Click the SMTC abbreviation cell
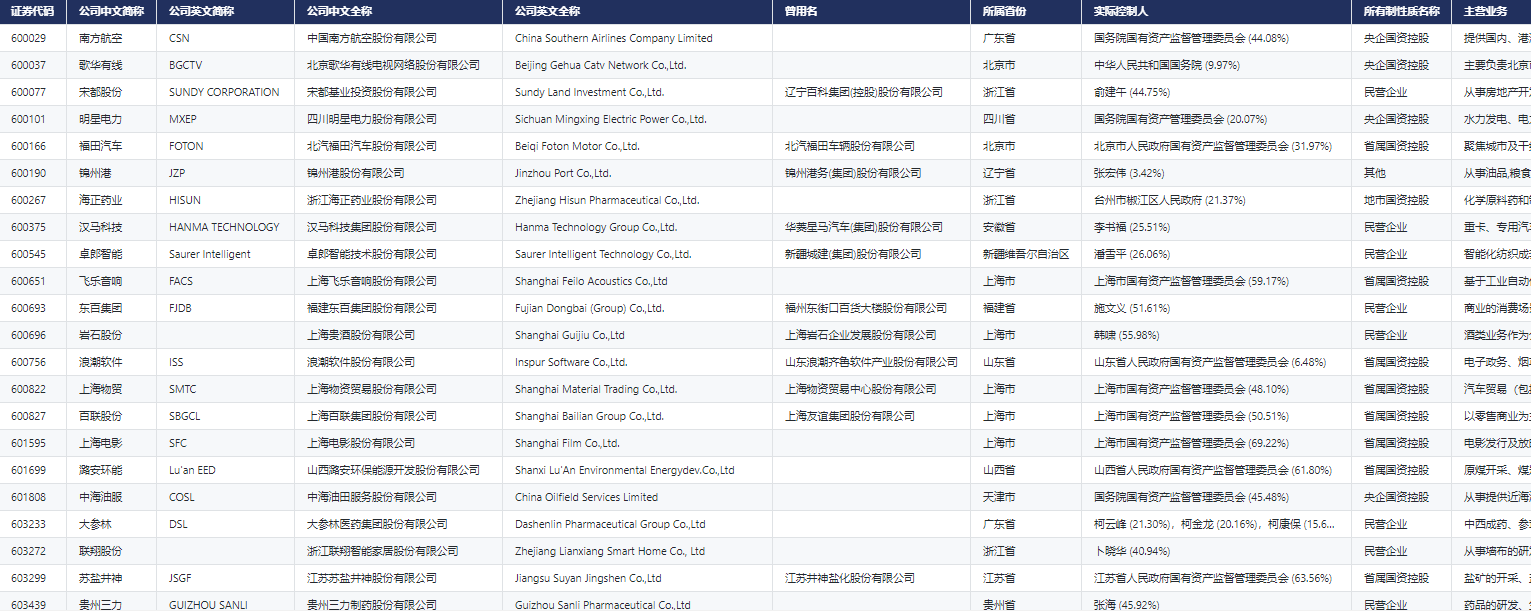 pos(226,389)
